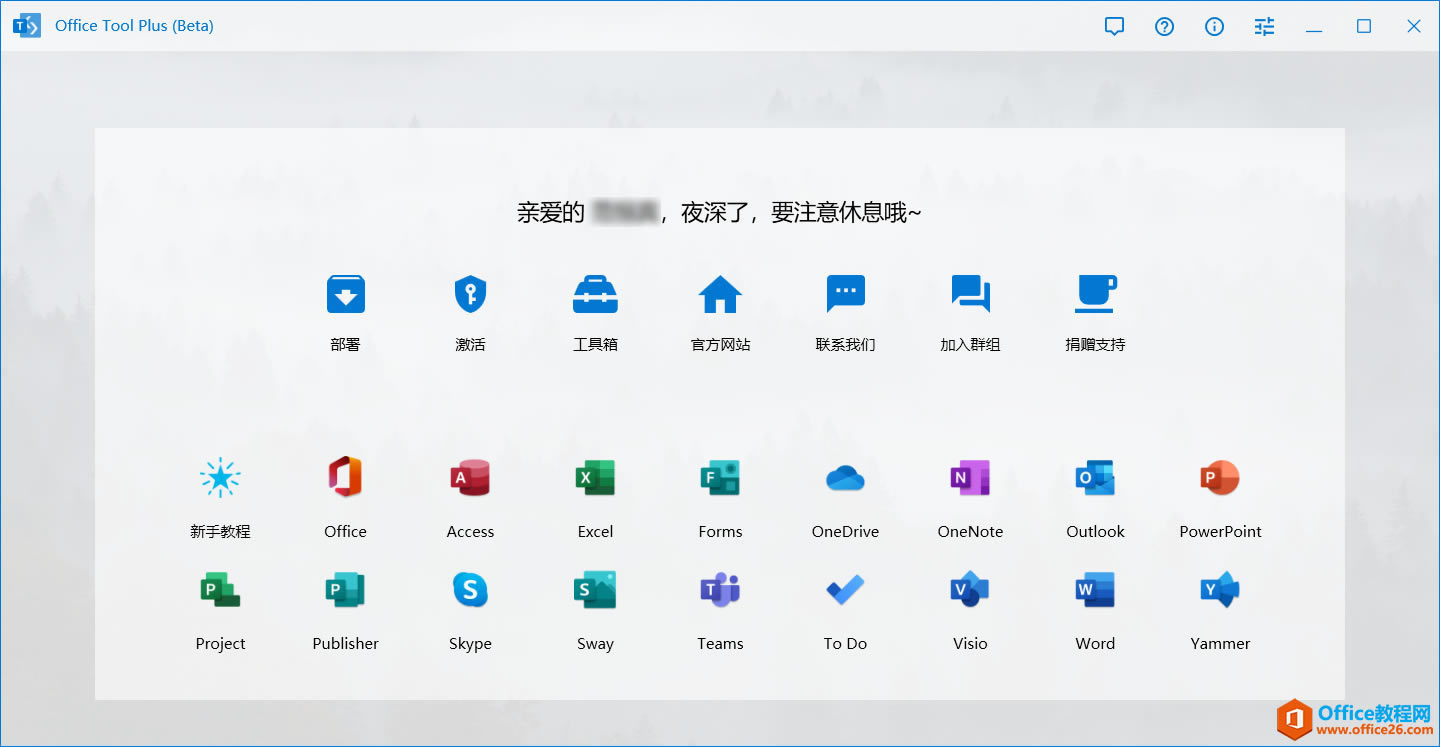Open application settings from the title bar

point(1263,26)
